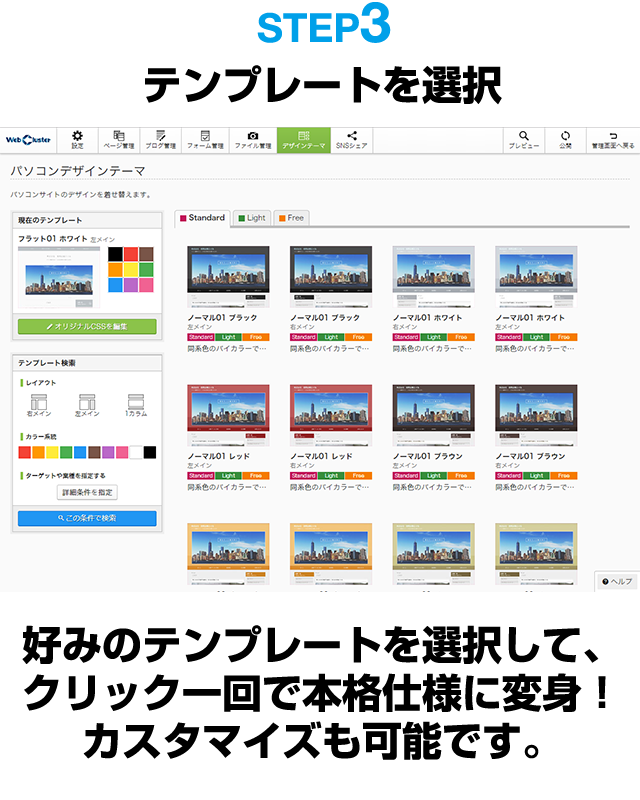Screen dimensions: 640x800
Task: Click the プレビュー magnifier icon
Action: pyautogui.click(x=523, y=139)
